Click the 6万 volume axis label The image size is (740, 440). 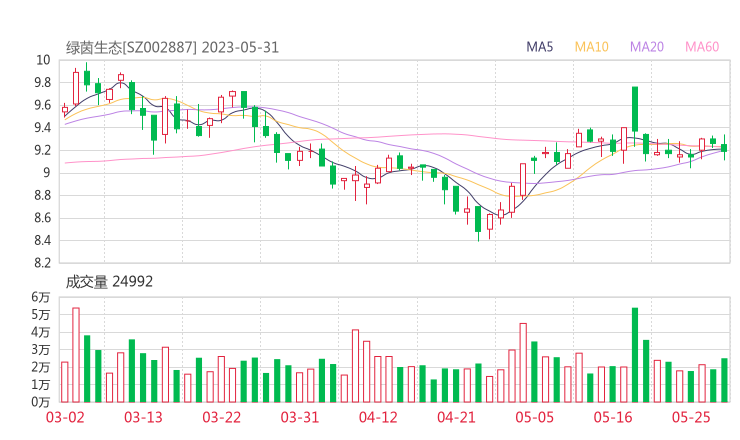click(x=41, y=297)
